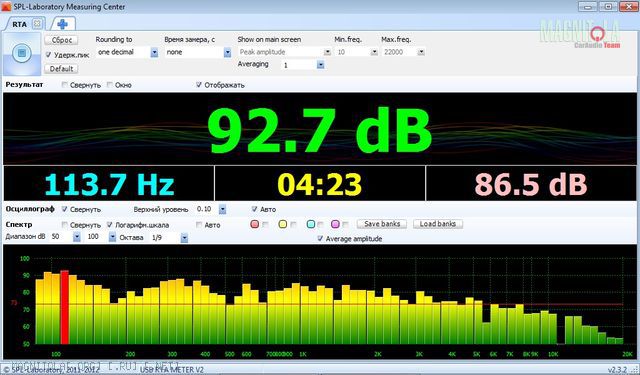
Task: Toggle the Отображать checkbox
Action: 199,85
